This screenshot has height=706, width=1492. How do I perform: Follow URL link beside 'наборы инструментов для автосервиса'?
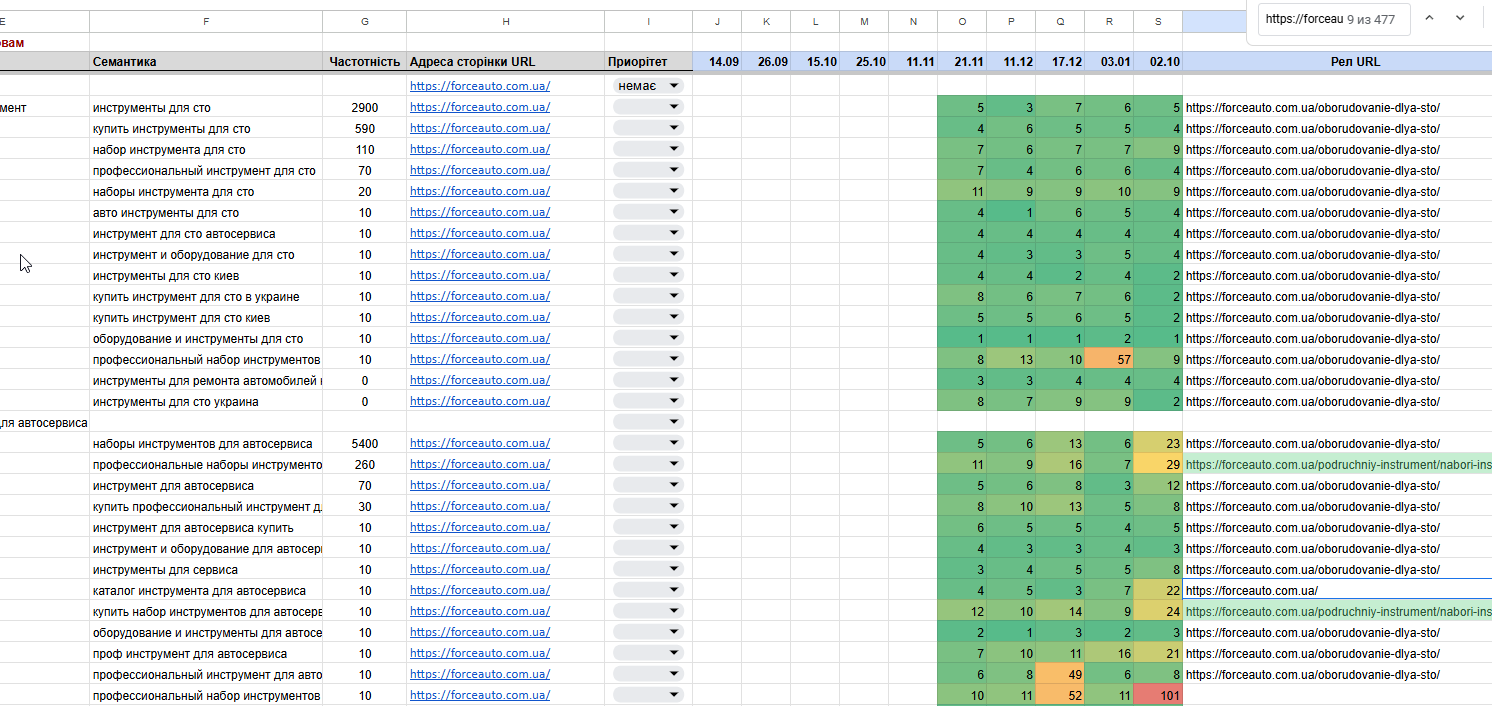coord(479,443)
